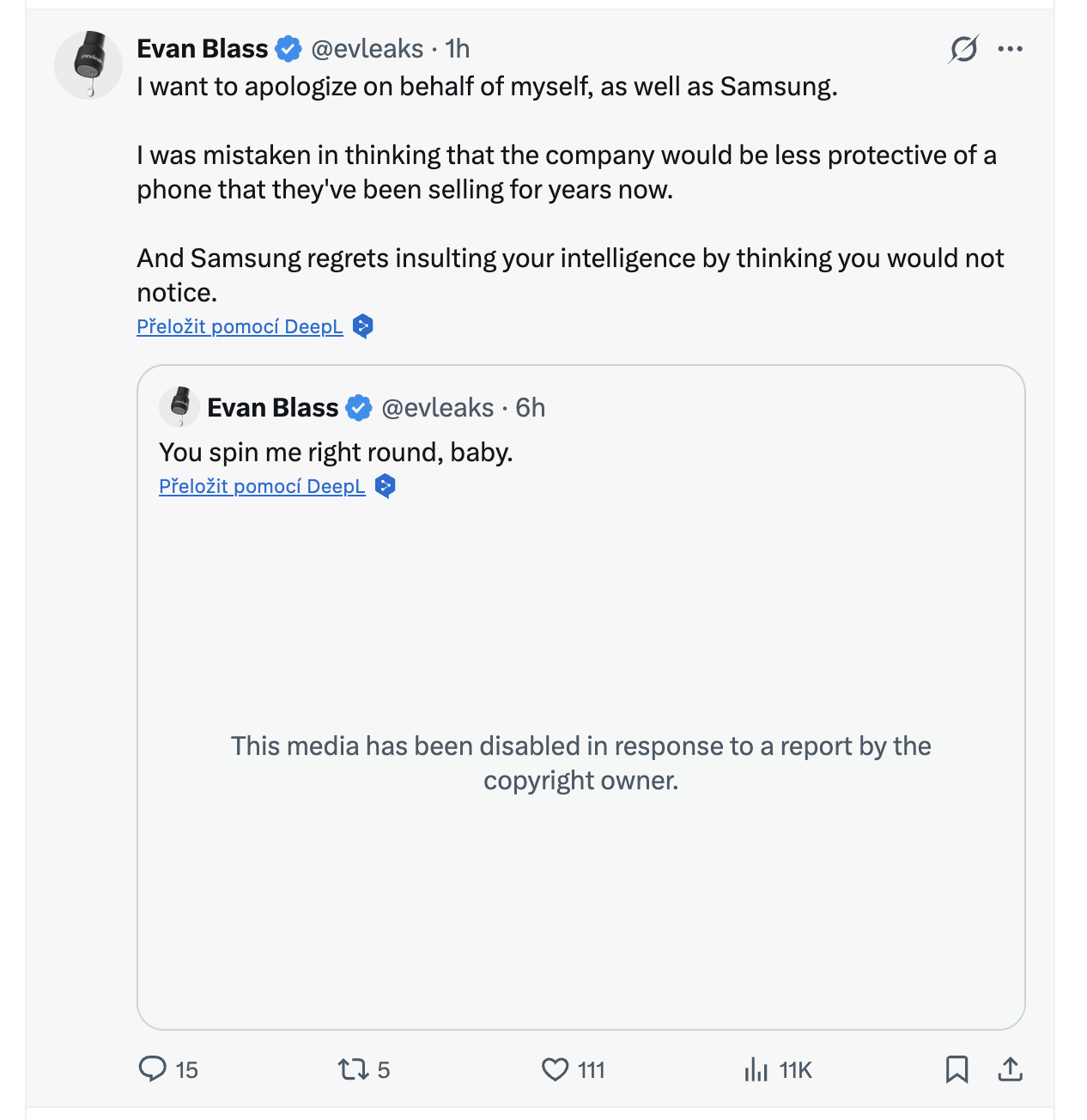The image size is (1087, 1120).
Task: Click the blue verified badge on main post
Action: coord(288,50)
